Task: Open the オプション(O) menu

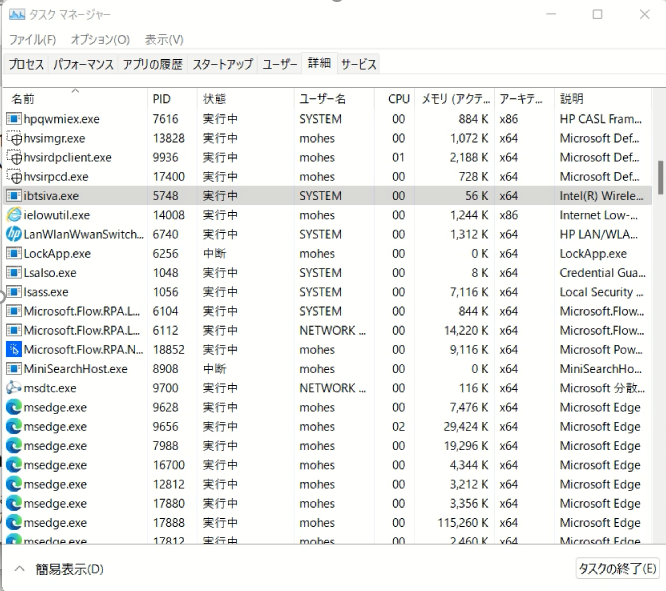Action: click(100, 40)
